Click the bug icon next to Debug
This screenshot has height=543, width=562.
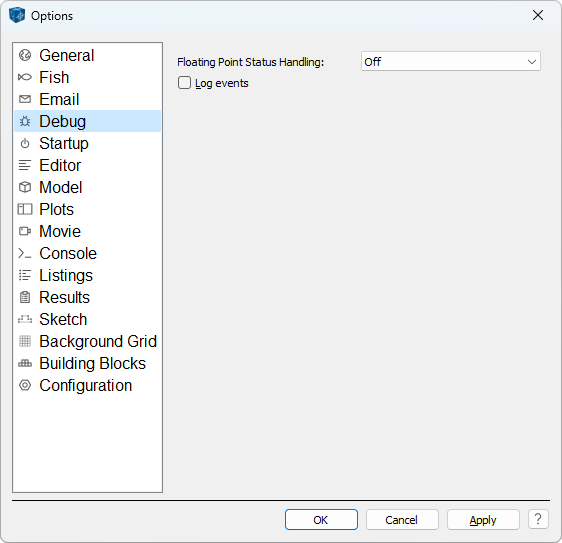pos(25,122)
